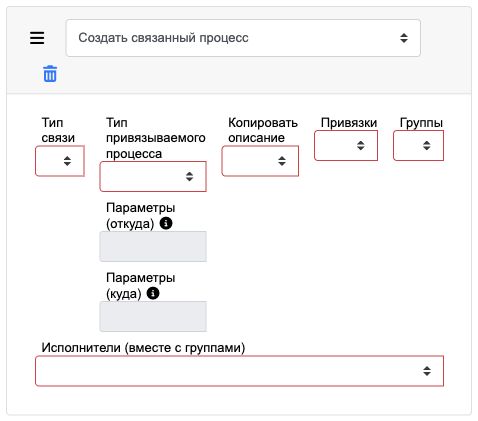Open the Тип связи dropdown

(x=60, y=161)
